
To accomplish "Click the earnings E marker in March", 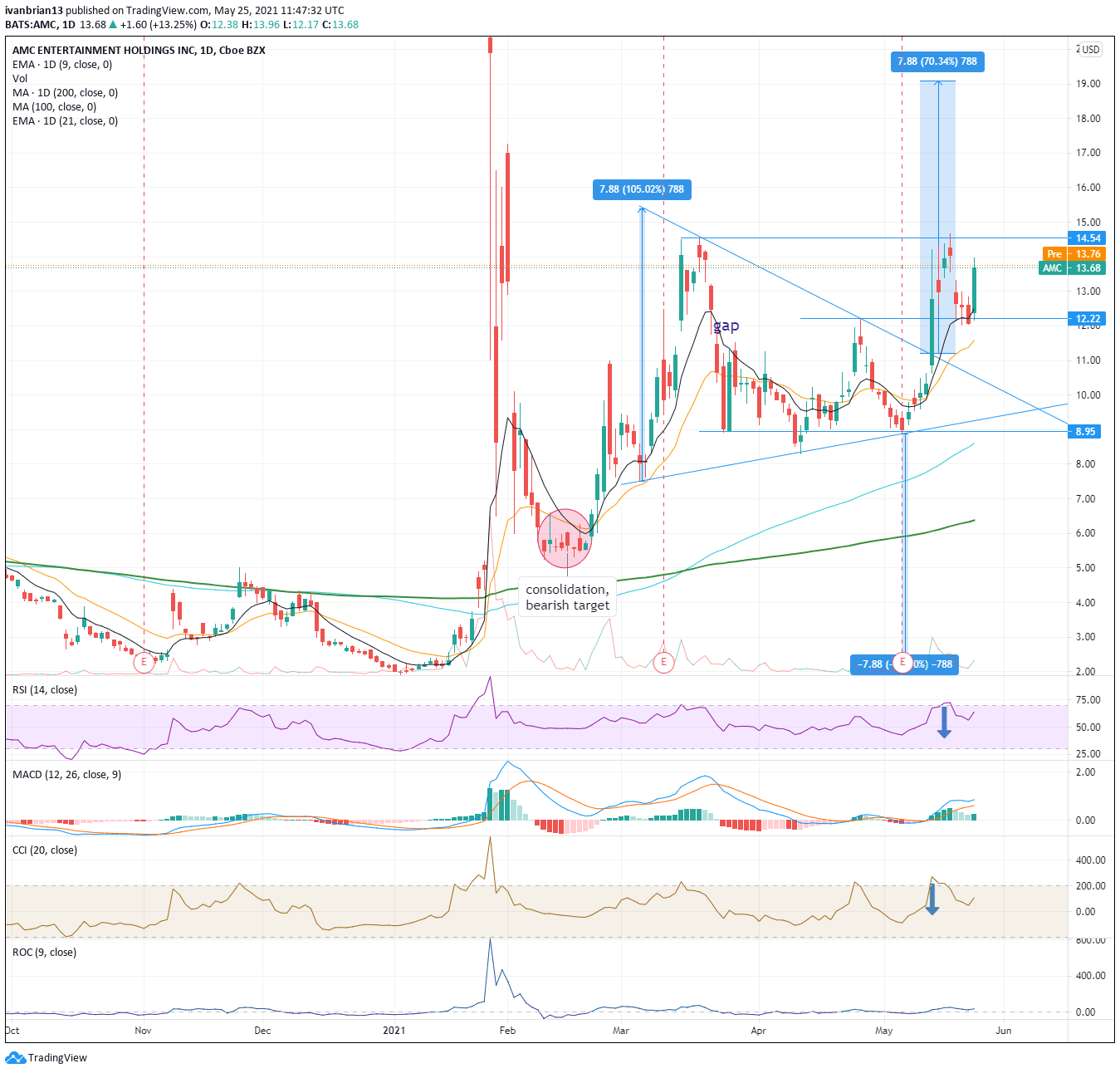I will [x=663, y=662].
